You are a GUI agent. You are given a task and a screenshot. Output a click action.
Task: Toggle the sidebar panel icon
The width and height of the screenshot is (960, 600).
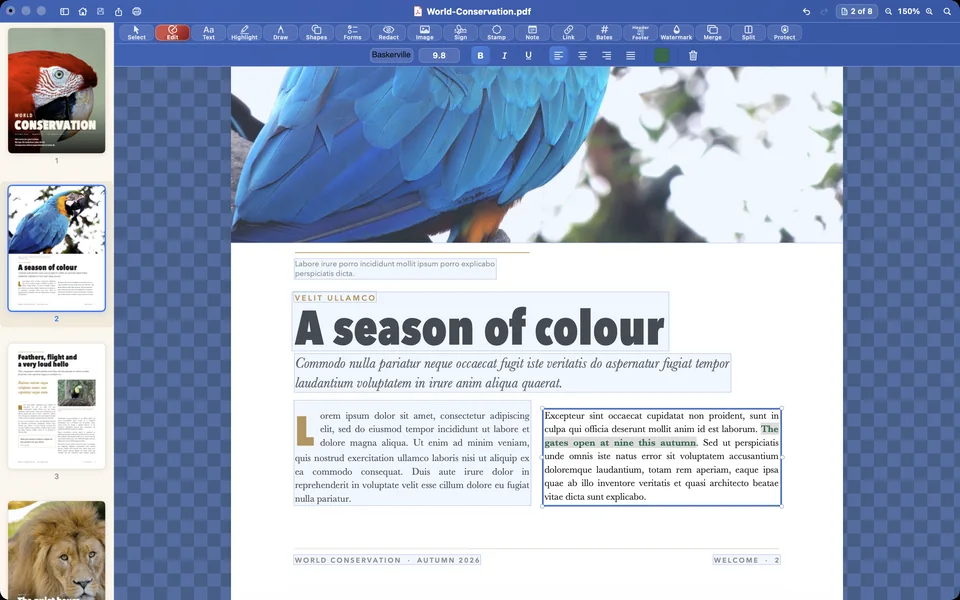[64, 12]
